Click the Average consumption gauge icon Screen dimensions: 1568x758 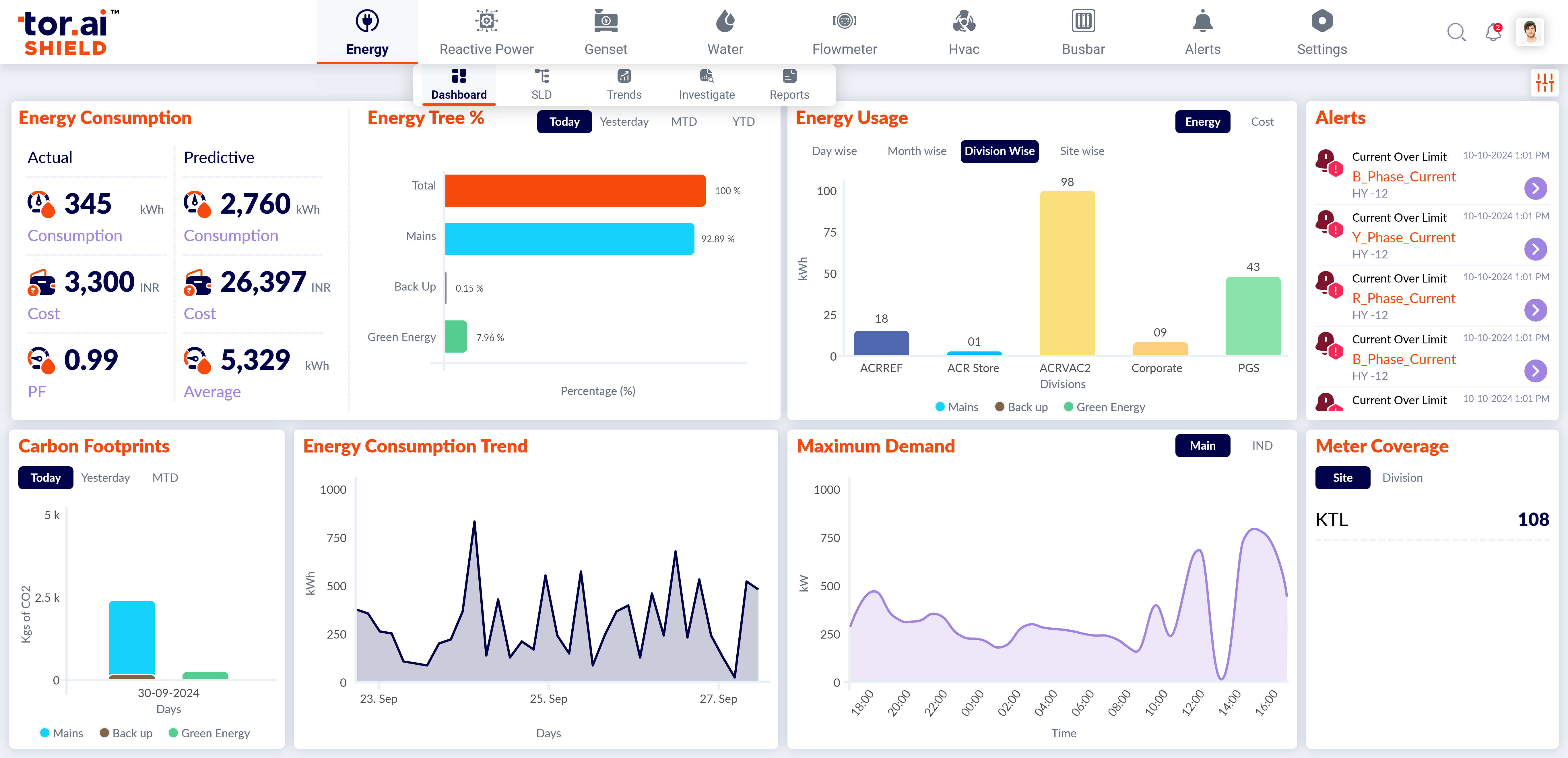pyautogui.click(x=197, y=360)
